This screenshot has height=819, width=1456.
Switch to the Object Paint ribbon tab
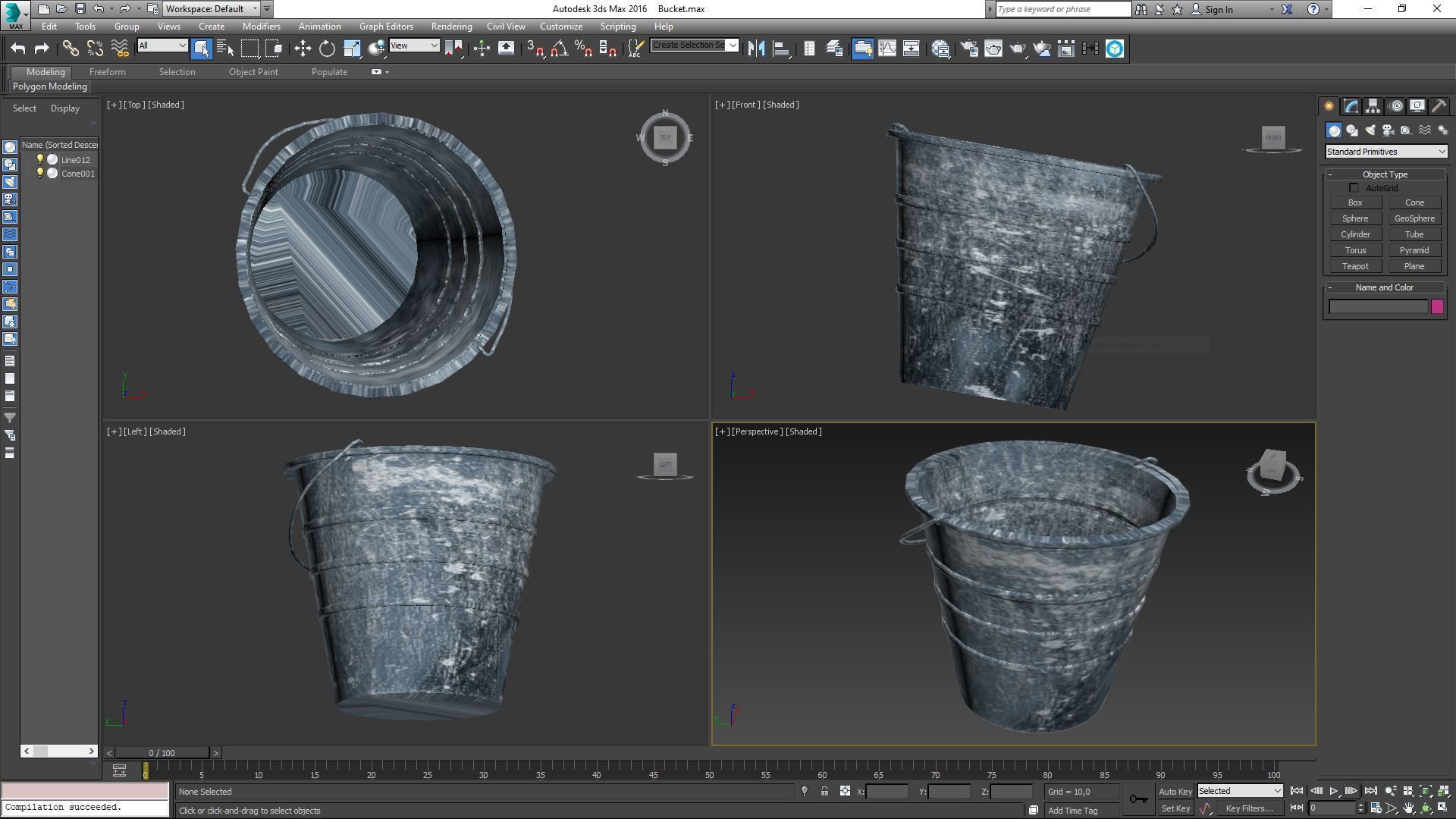pyautogui.click(x=253, y=72)
